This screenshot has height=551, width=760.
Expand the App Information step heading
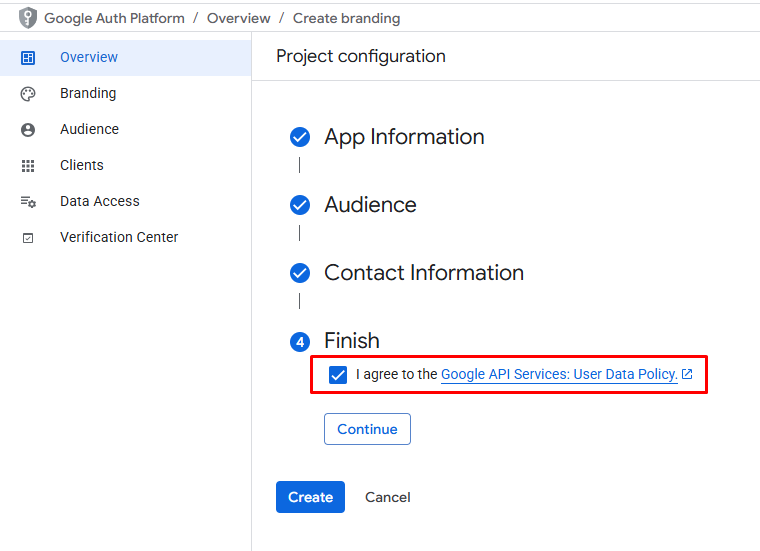click(x=404, y=137)
